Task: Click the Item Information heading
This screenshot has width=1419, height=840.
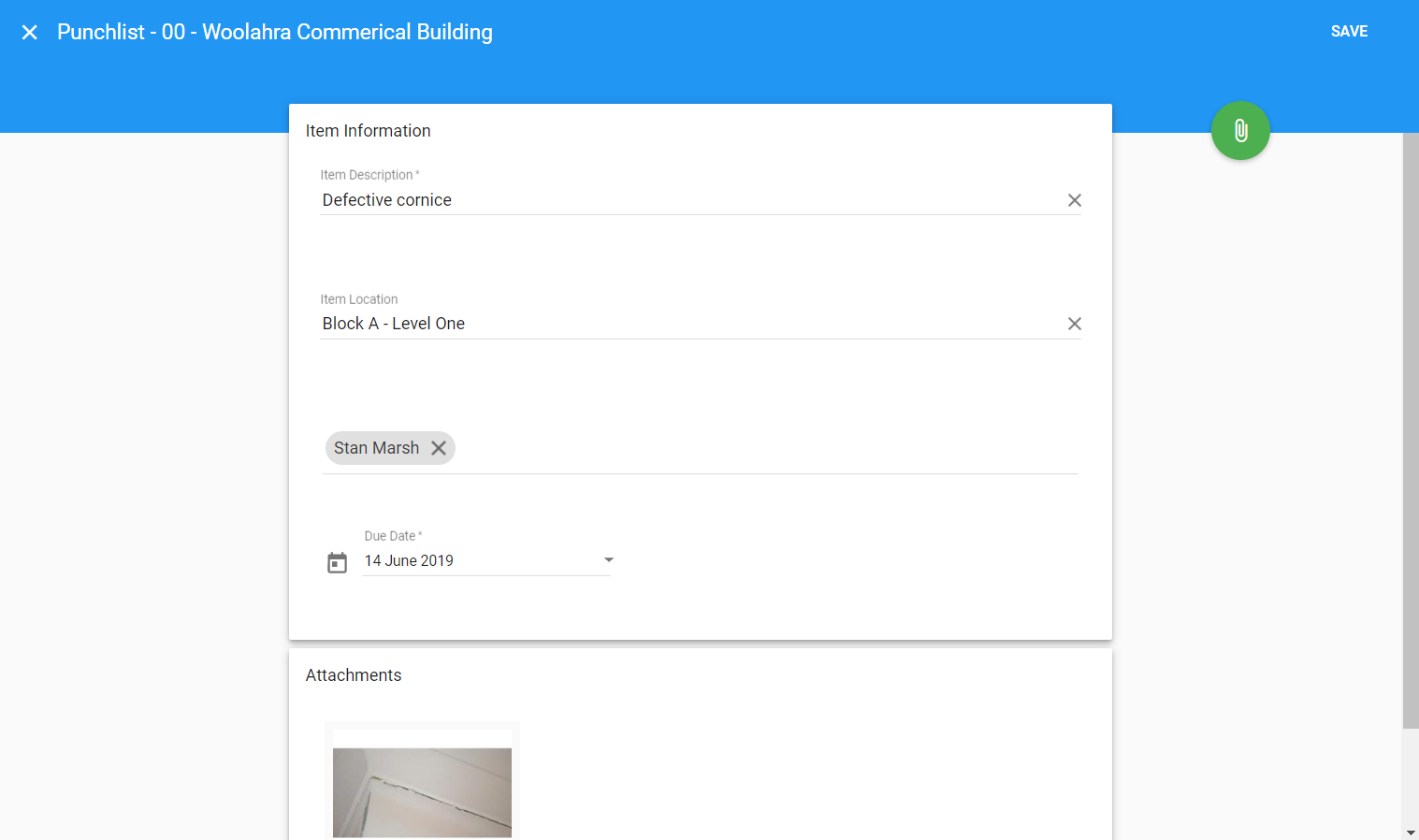Action: tap(368, 131)
